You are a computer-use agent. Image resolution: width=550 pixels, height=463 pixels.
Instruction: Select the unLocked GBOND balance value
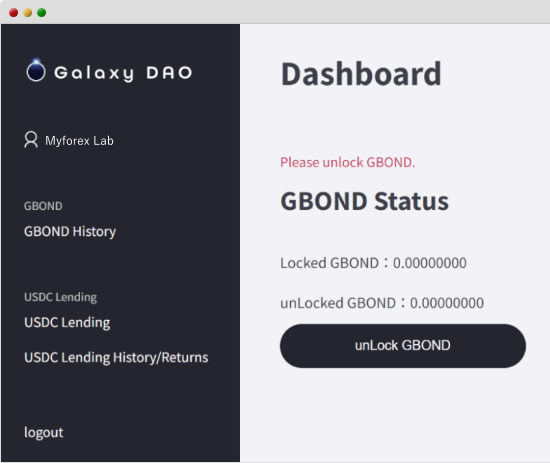pos(447,303)
